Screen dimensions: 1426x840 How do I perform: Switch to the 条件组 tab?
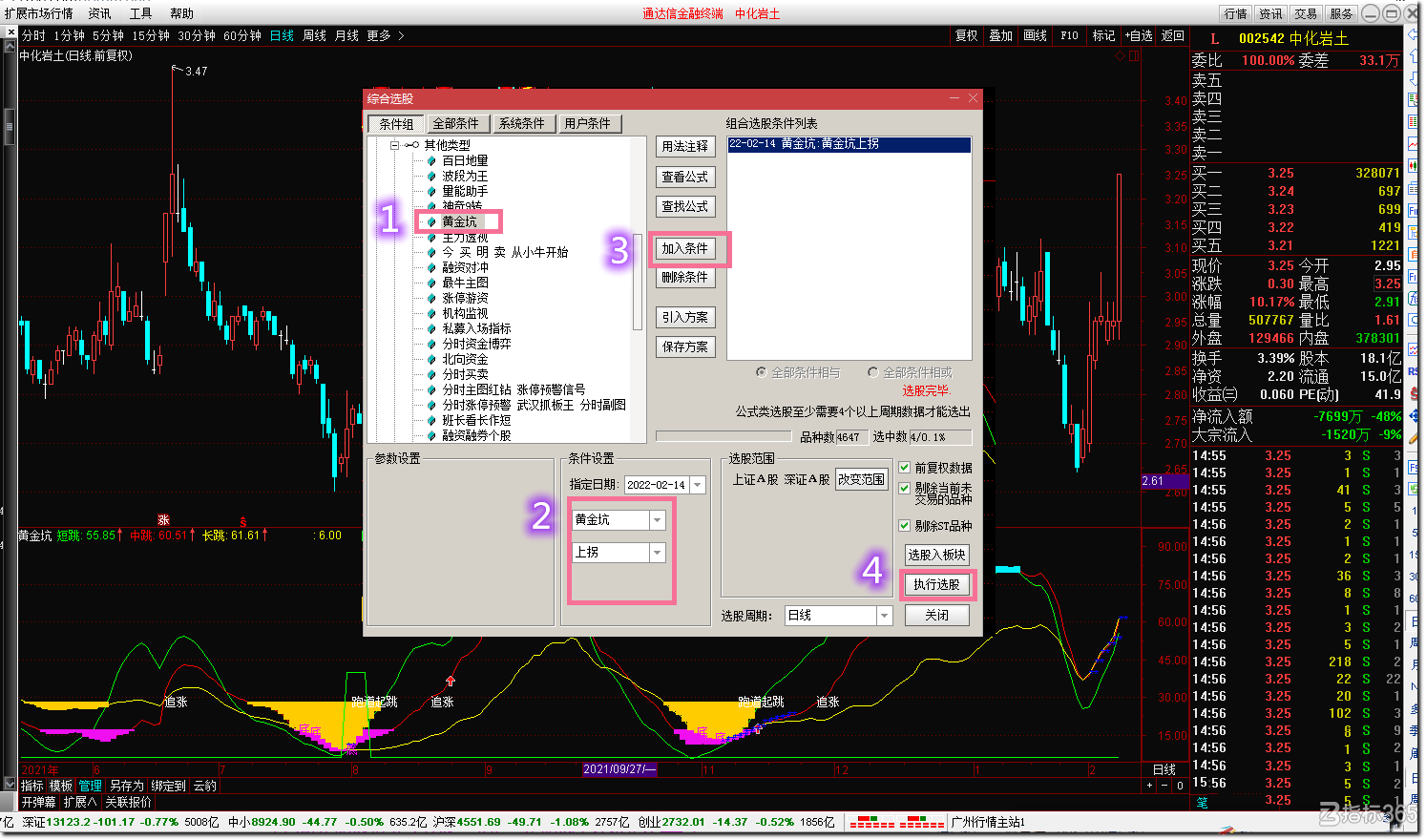[396, 124]
